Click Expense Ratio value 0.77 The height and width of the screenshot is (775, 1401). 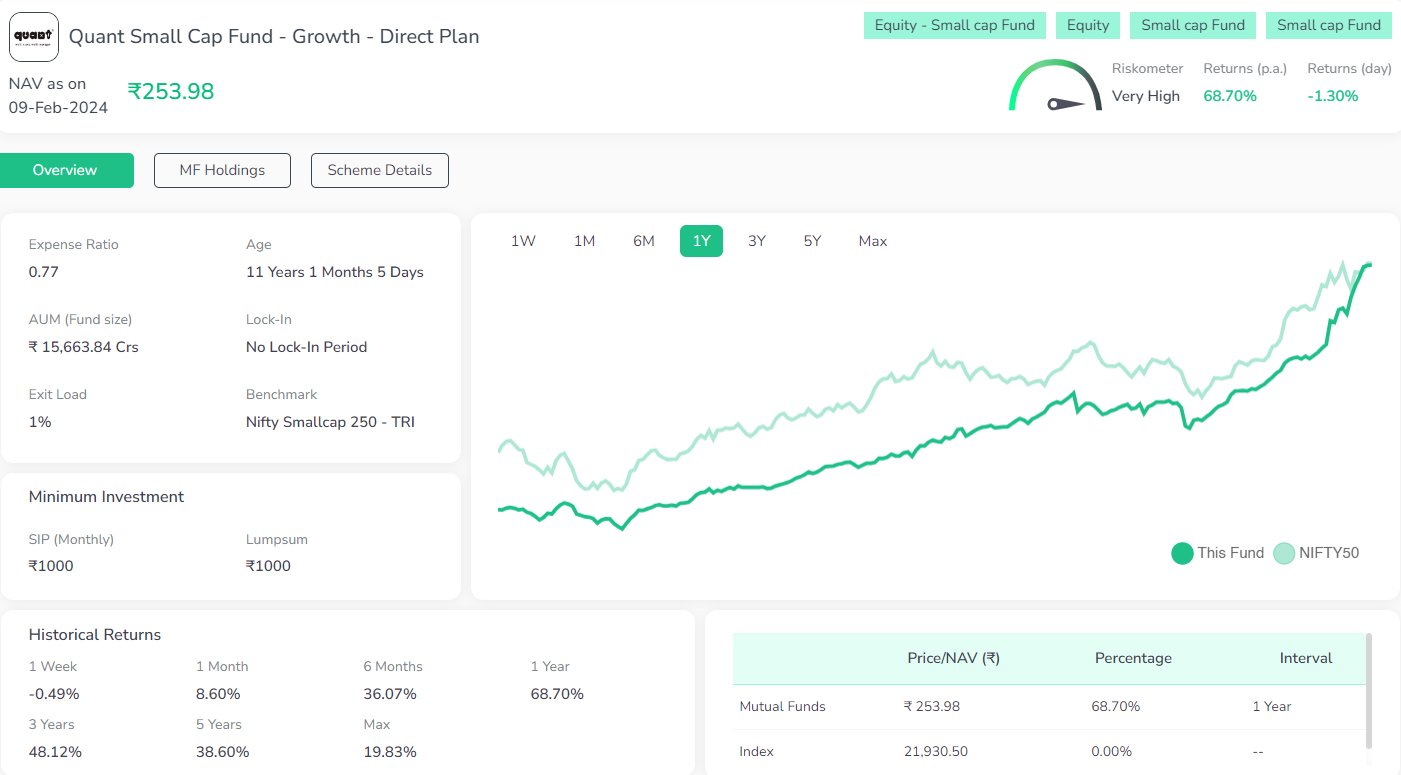[44, 272]
